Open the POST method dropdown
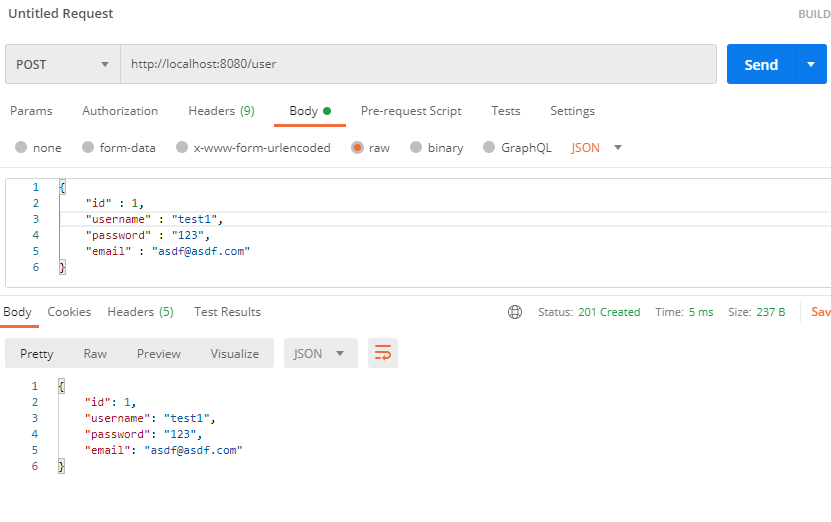Image resolution: width=831 pixels, height=522 pixels. coord(63,64)
